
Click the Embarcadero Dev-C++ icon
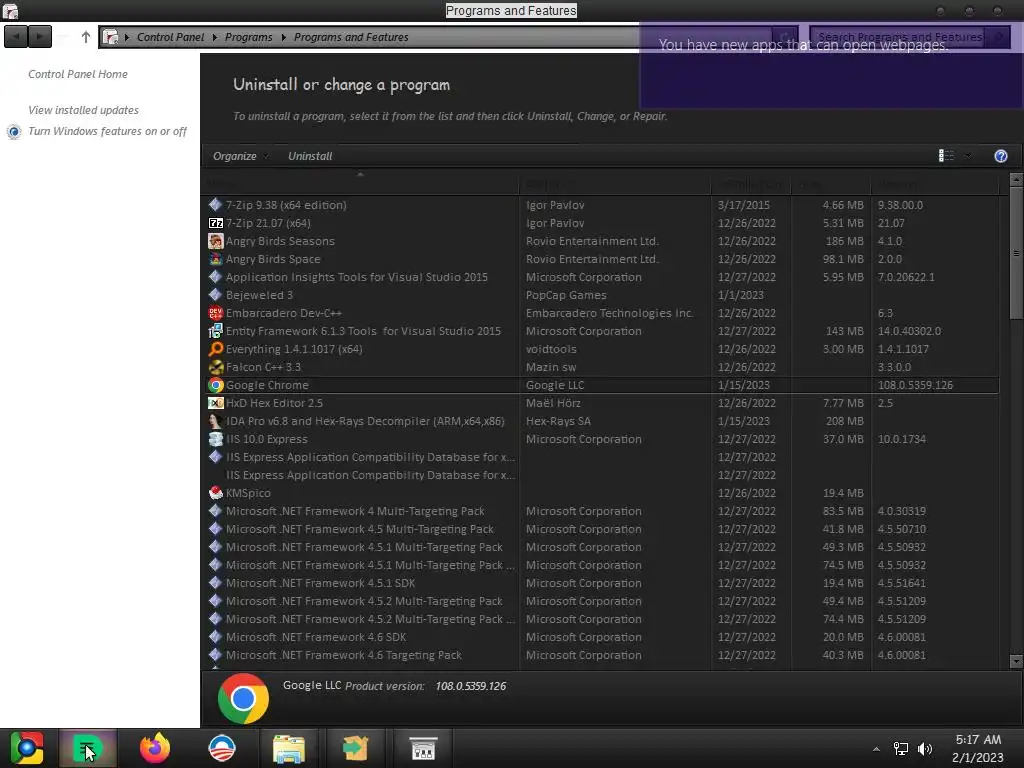point(216,313)
